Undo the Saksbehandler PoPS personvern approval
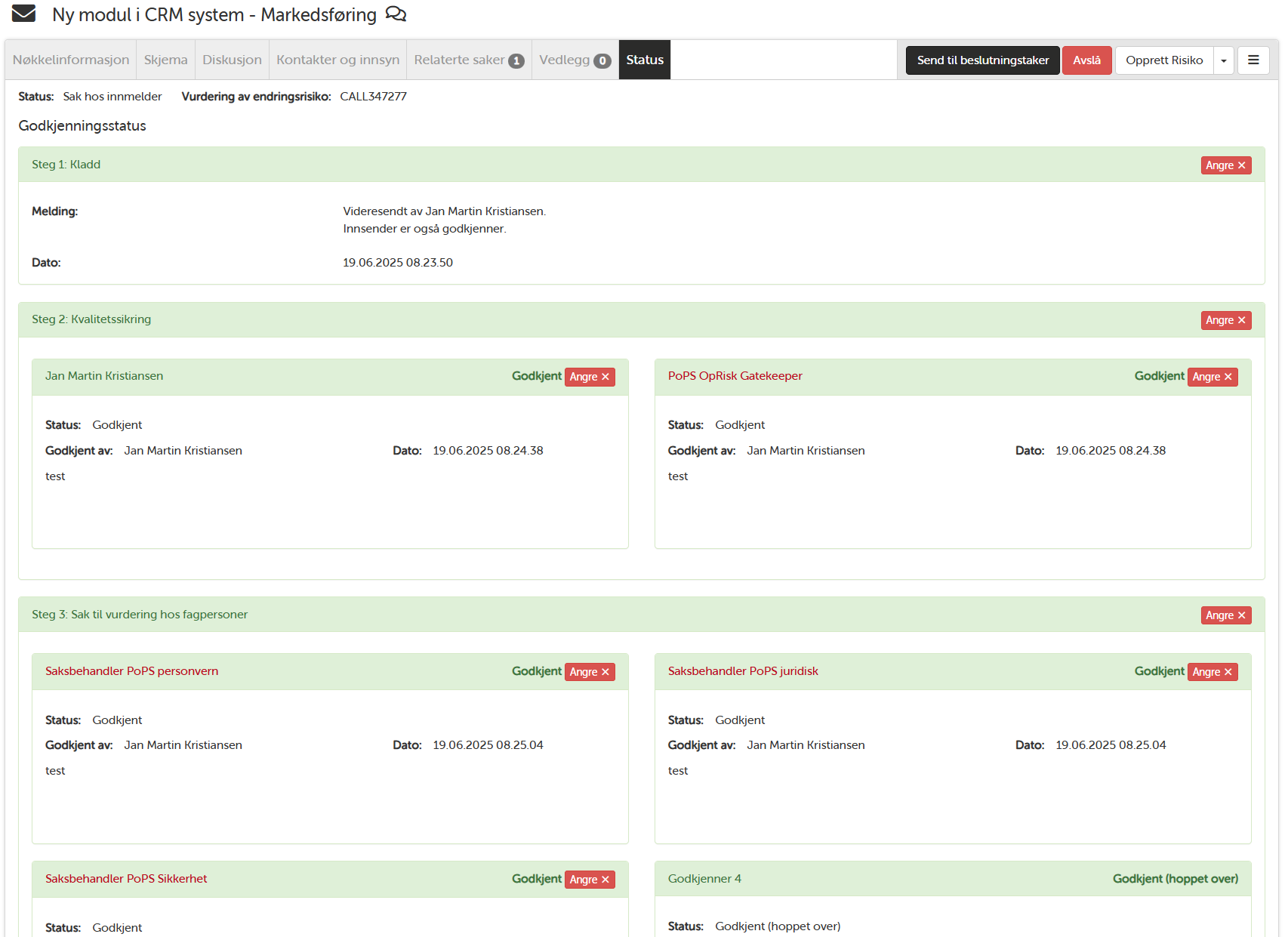This screenshot has height=937, width=1288. tap(589, 672)
